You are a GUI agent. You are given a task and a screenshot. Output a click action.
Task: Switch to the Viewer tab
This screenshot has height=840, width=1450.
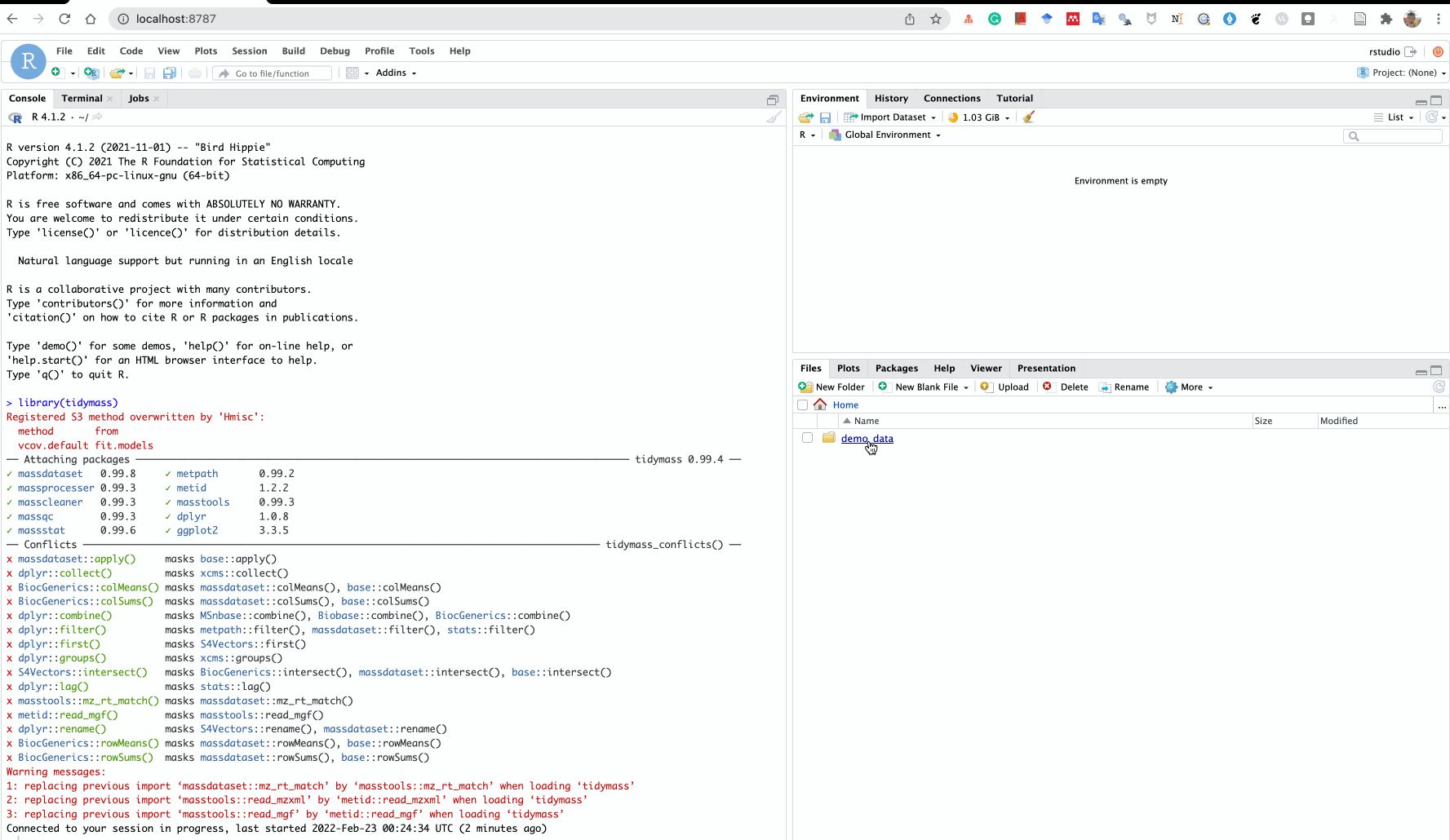point(986,368)
